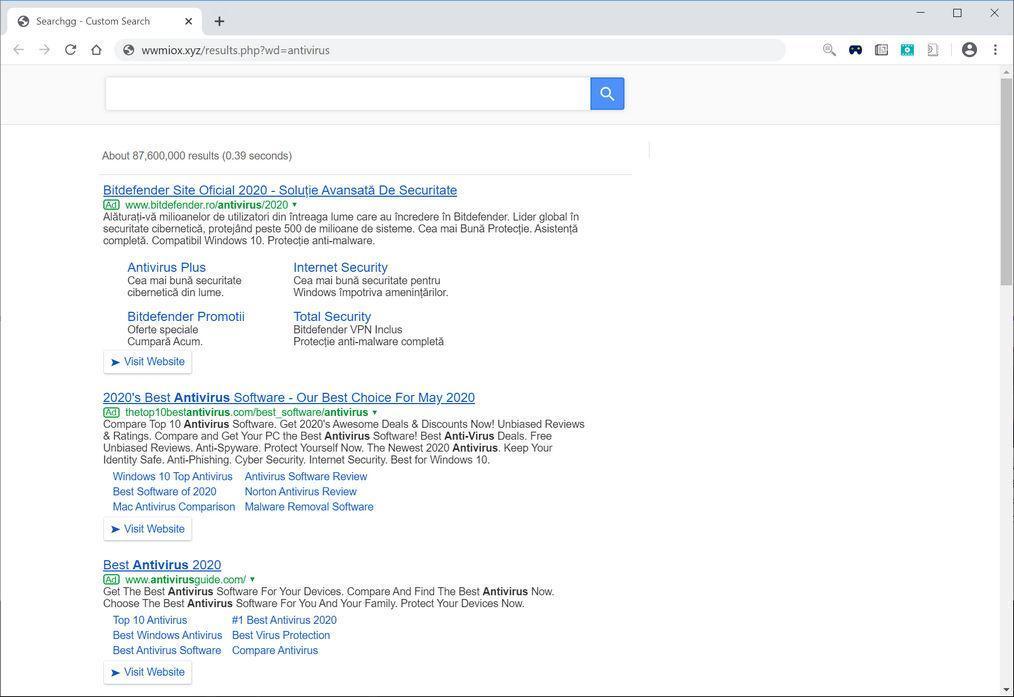
Task: Go to the browser home page
Action: tap(96, 50)
